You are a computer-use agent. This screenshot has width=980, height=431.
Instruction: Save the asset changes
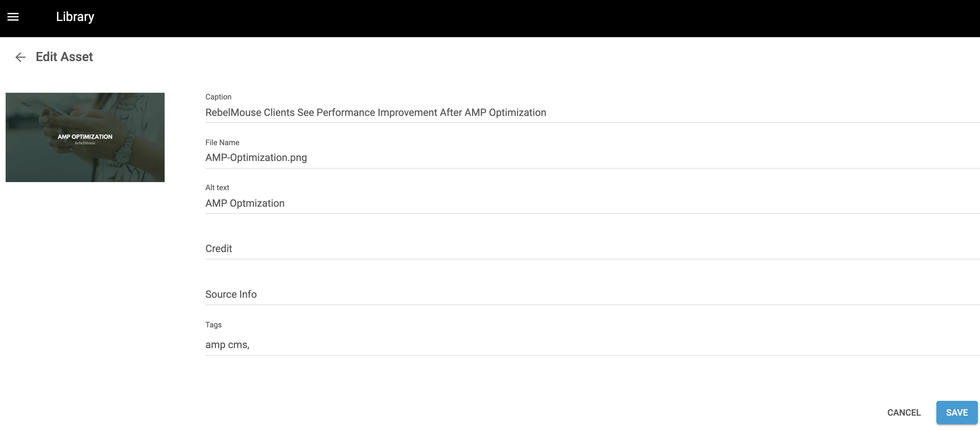[x=956, y=412]
